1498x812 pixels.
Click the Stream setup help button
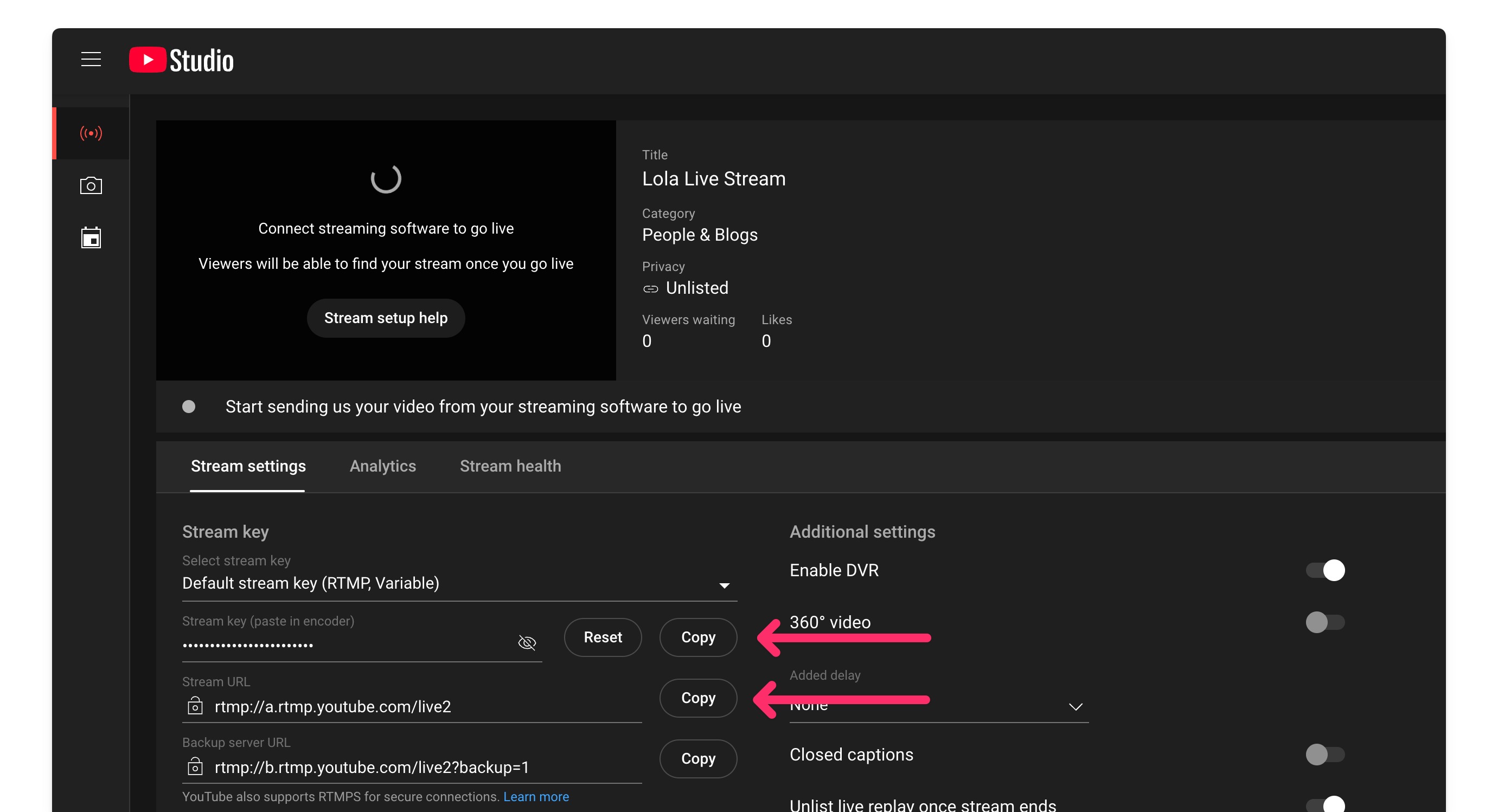pos(386,318)
